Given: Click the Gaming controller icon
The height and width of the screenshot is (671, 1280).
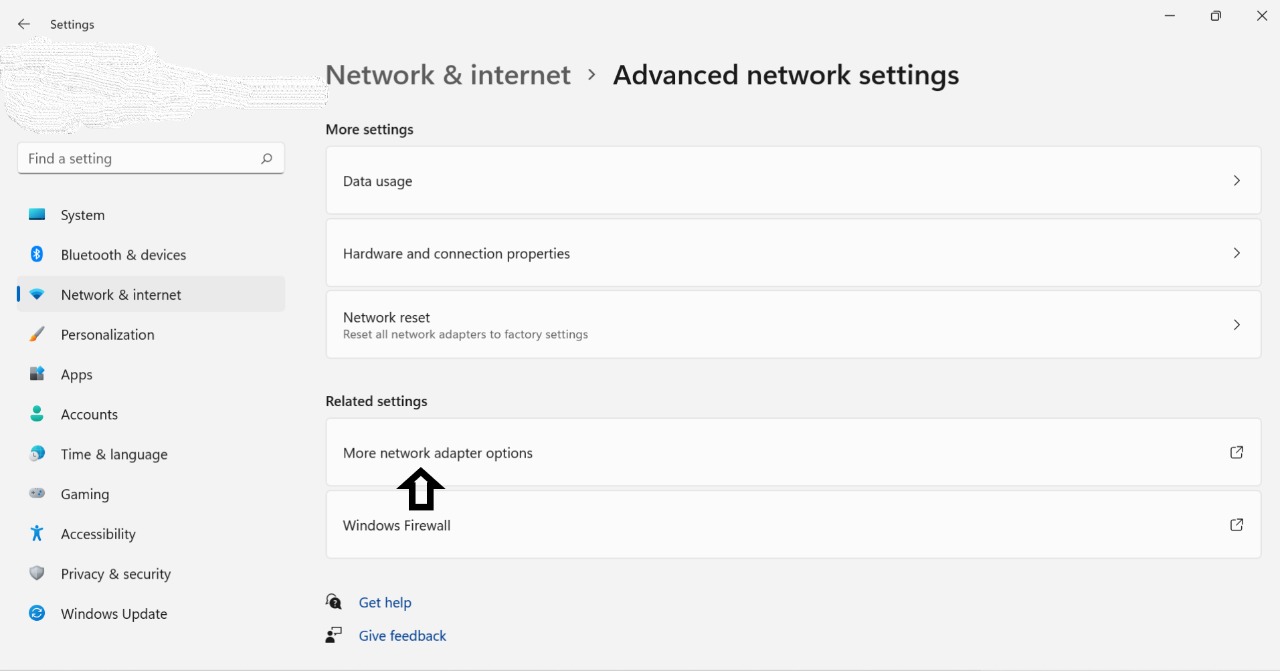Looking at the screenshot, I should click(37, 494).
